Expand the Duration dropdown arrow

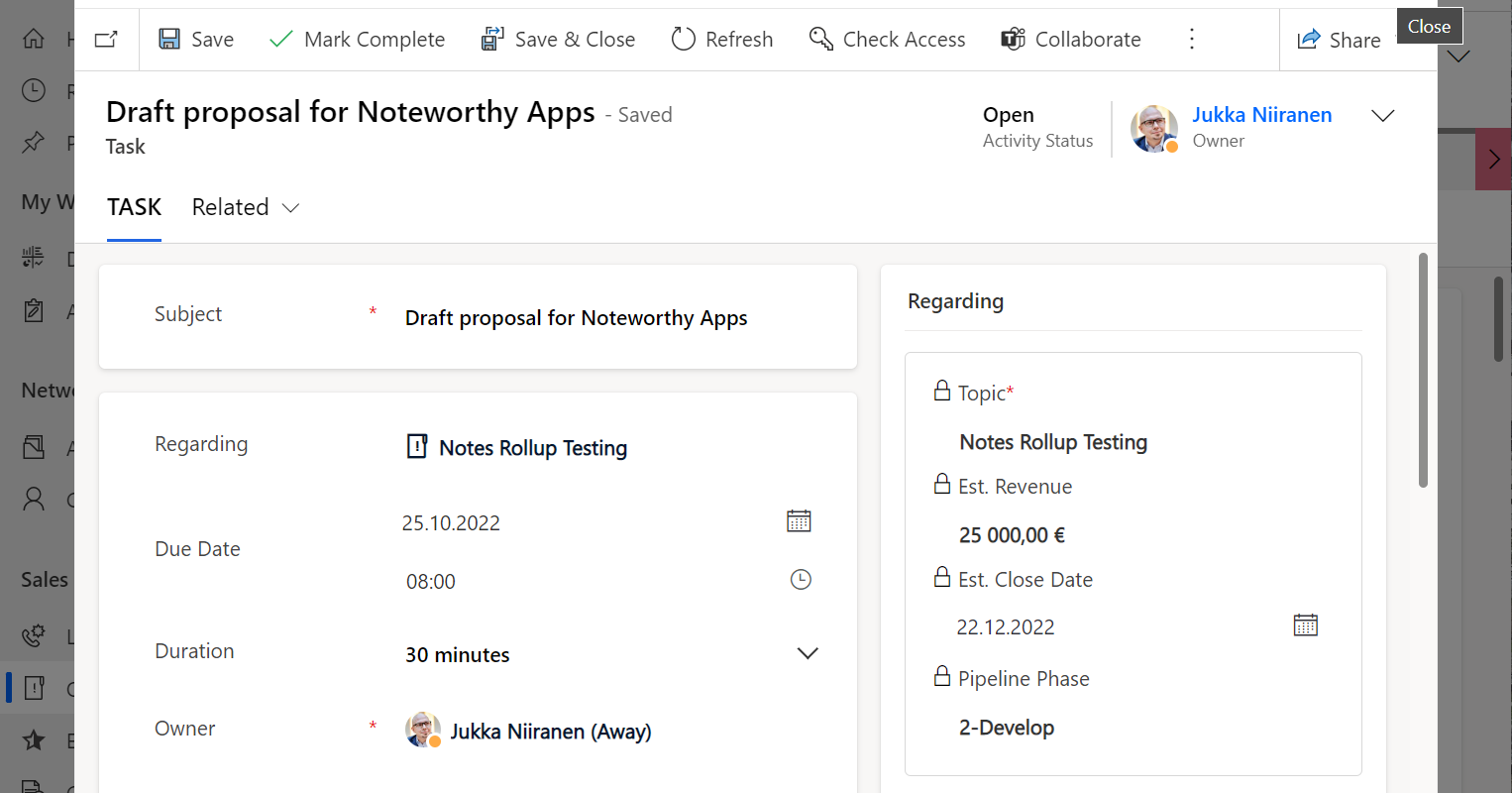[x=808, y=653]
